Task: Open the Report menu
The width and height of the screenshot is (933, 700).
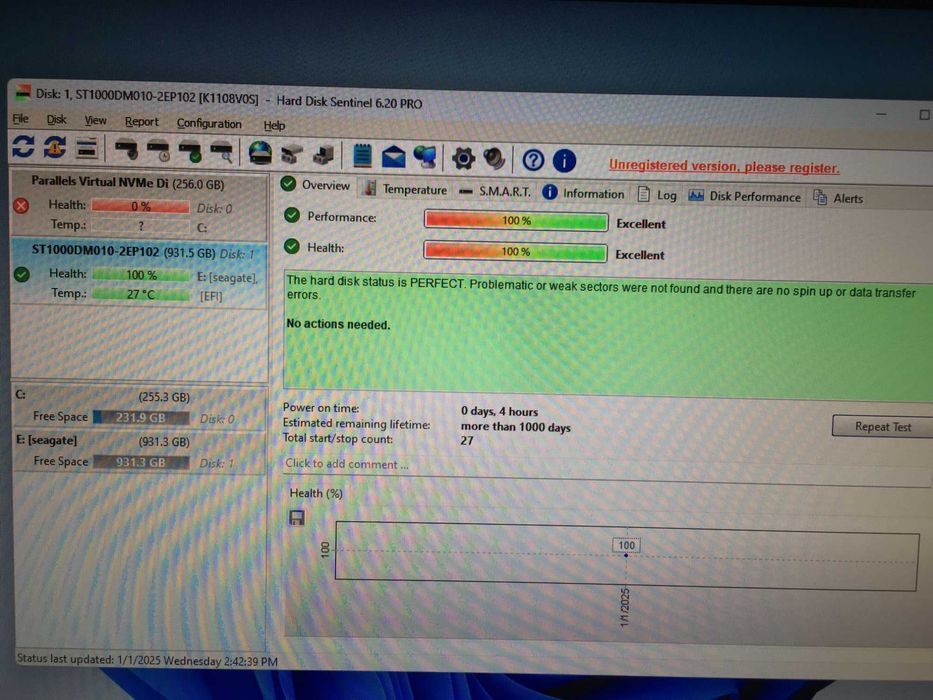Action: [x=142, y=122]
